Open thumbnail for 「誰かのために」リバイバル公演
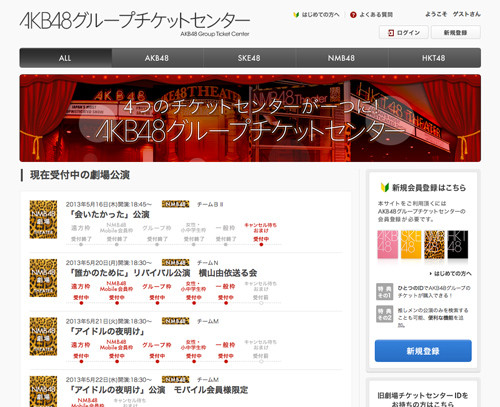Image resolution: width=500 pixels, height=407 pixels. tap(43, 278)
